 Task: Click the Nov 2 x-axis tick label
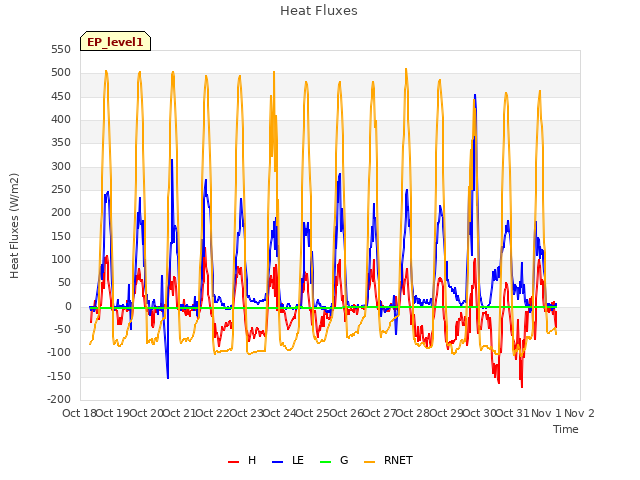(579, 413)
